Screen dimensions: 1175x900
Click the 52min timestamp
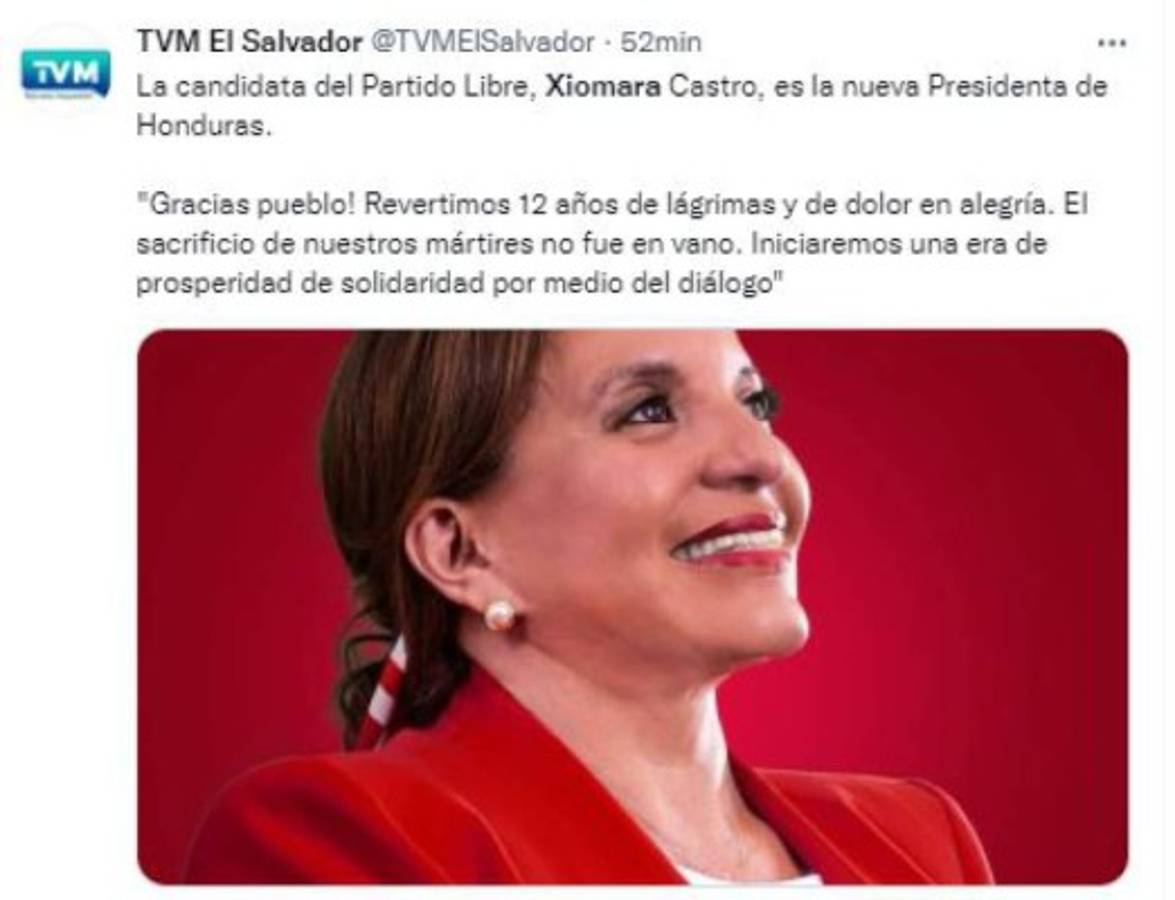point(661,42)
